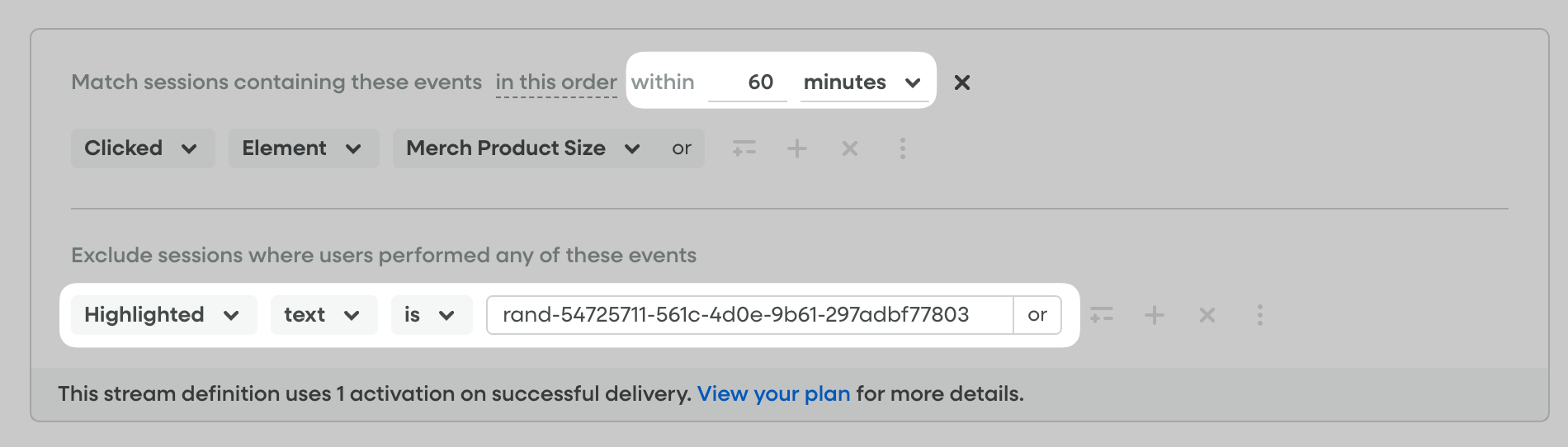Delete the Highlighted text exclusion row
The width and height of the screenshot is (1568, 447).
(x=1207, y=315)
